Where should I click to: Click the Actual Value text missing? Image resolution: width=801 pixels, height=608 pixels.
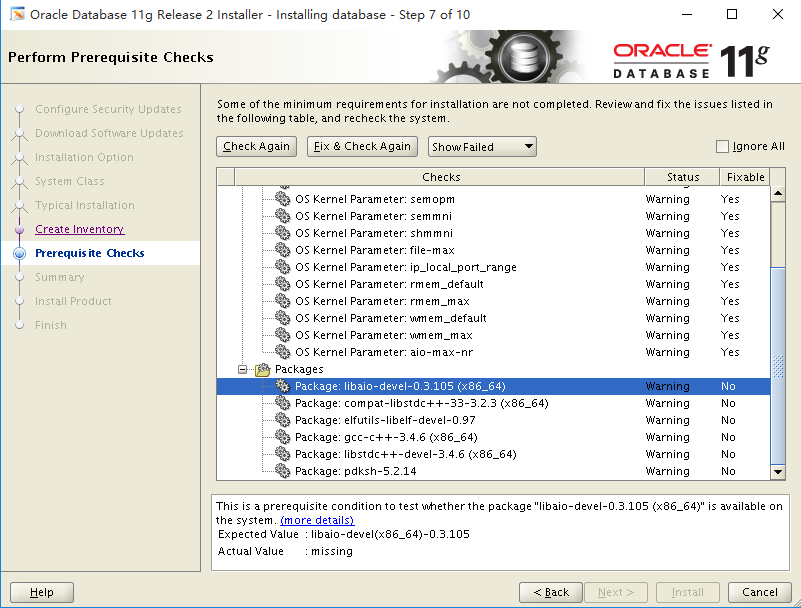(x=332, y=551)
